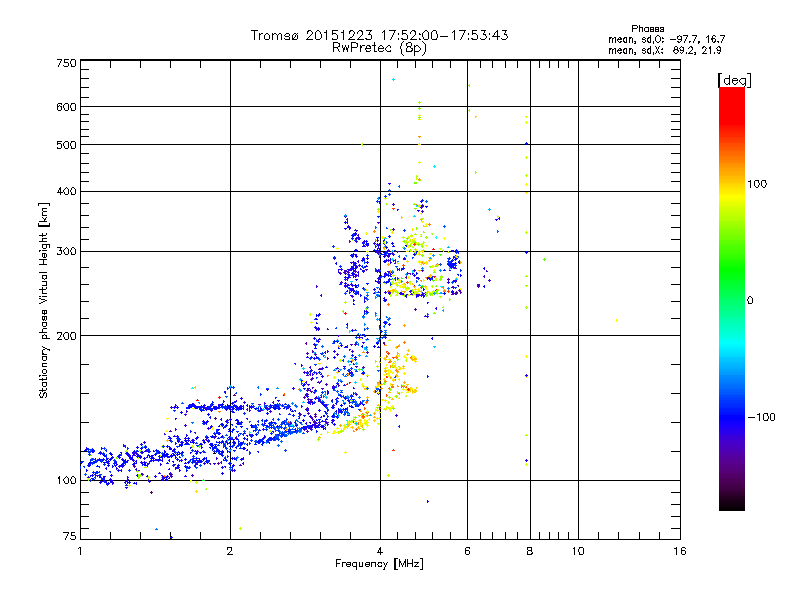This screenshot has height=600, width=800.
Task: Click the isolated yellow point near 12 MHz
Action: pos(617,320)
